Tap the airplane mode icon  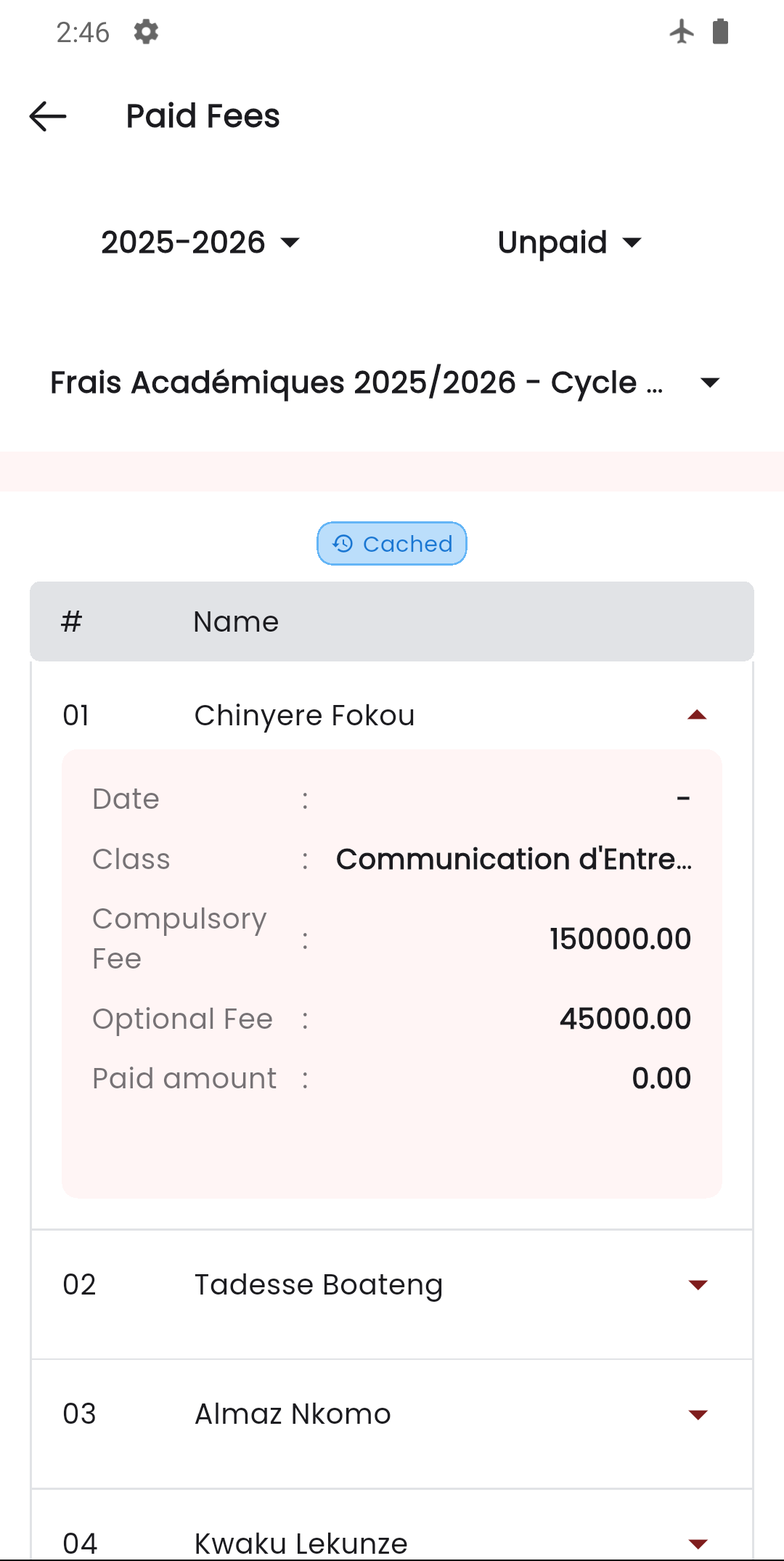coord(680,31)
